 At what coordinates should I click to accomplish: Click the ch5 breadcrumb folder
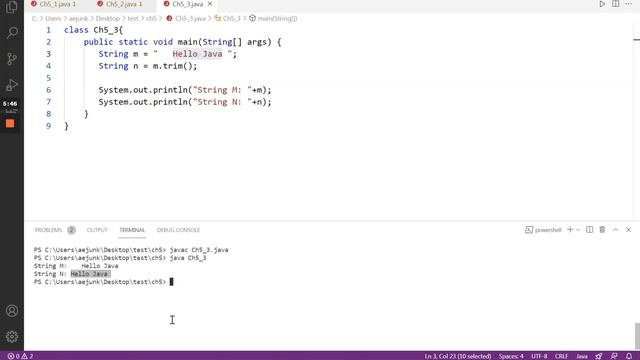pyautogui.click(x=151, y=18)
